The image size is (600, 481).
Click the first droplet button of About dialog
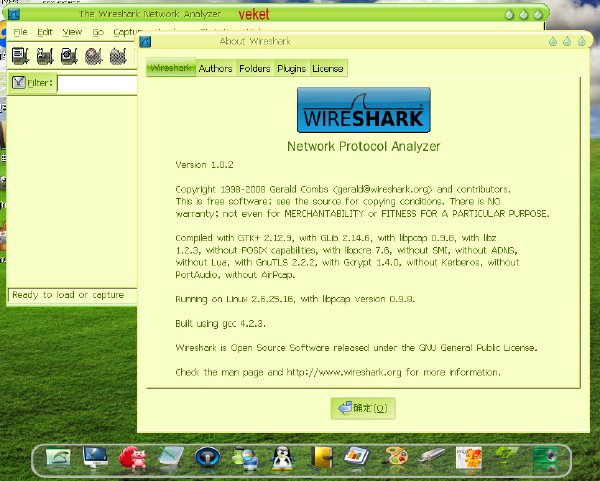click(x=553, y=41)
